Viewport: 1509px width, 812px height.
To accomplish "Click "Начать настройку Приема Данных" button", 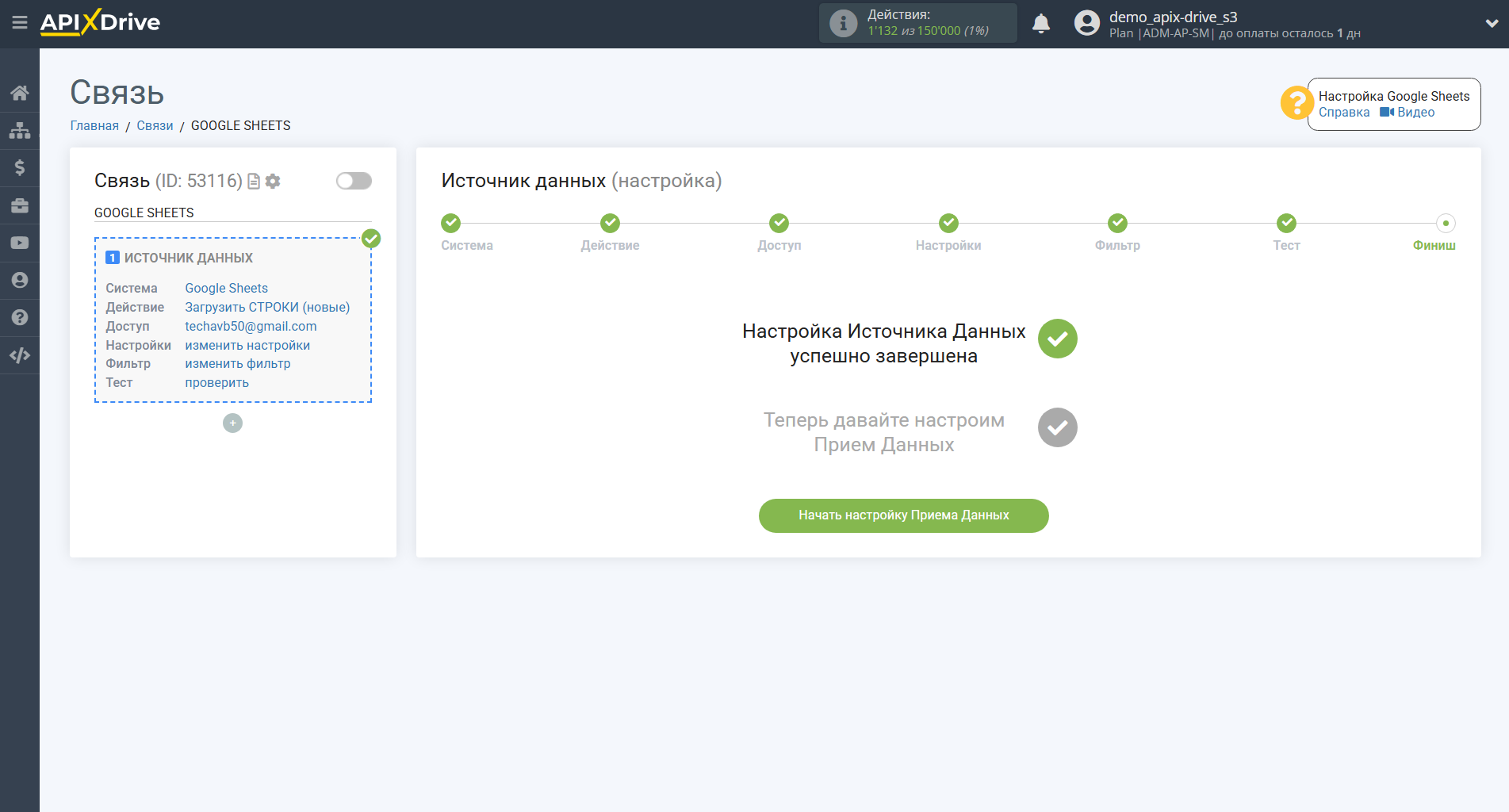I will (x=903, y=515).
